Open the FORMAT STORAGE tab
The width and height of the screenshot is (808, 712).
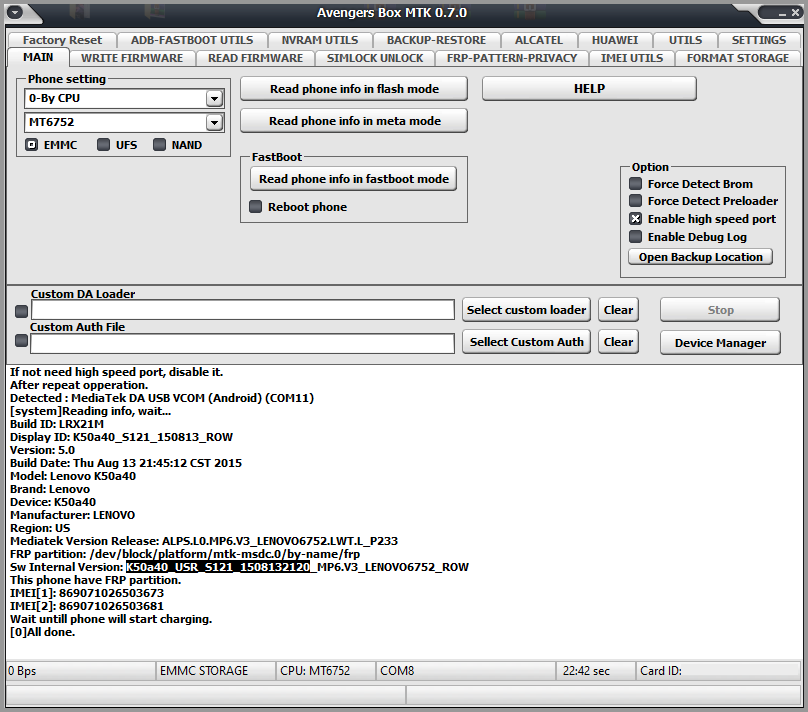point(738,58)
